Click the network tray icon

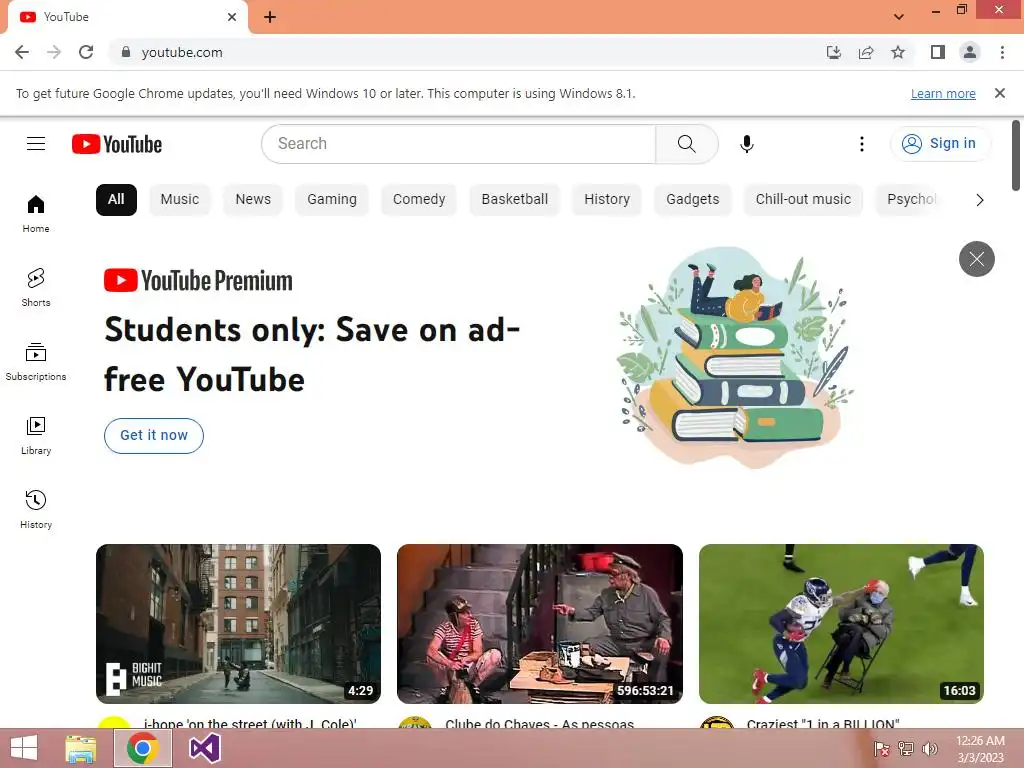pyautogui.click(x=906, y=748)
